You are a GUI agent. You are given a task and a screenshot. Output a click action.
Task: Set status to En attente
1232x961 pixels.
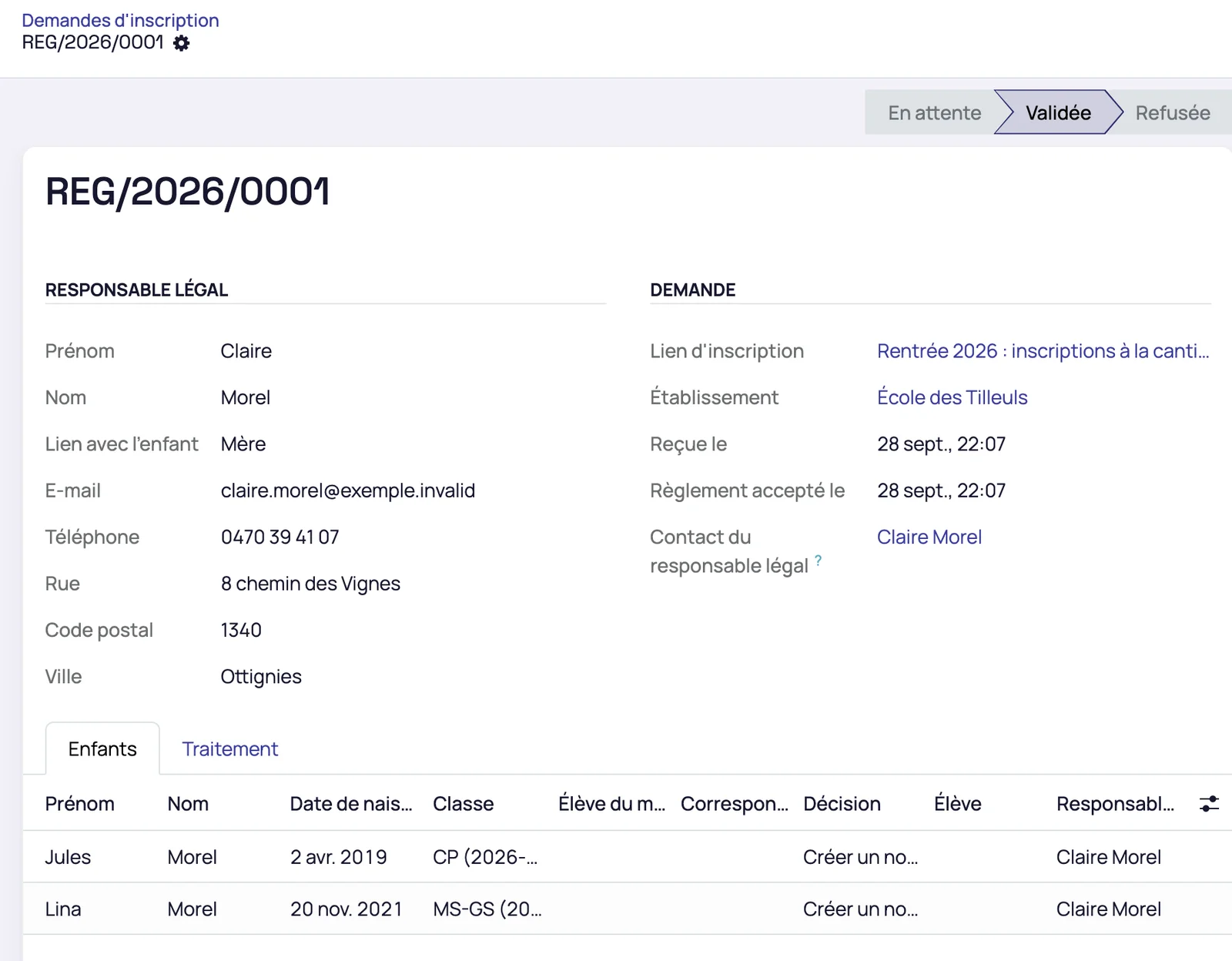coord(934,112)
